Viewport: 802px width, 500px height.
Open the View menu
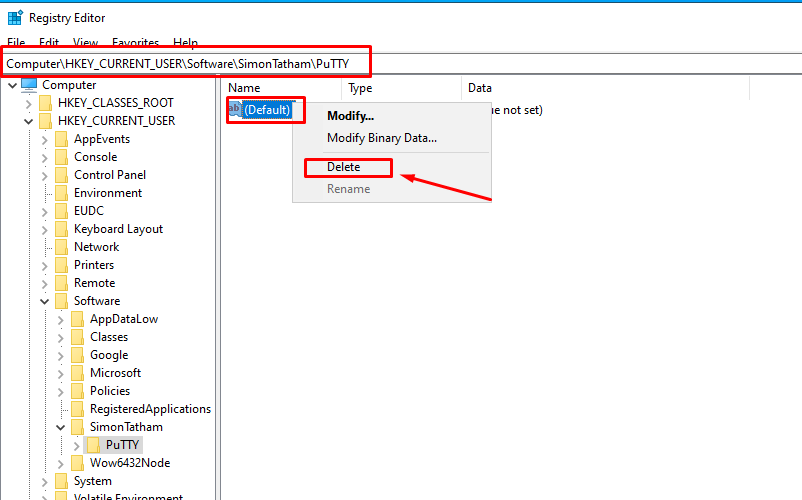[x=85, y=42]
